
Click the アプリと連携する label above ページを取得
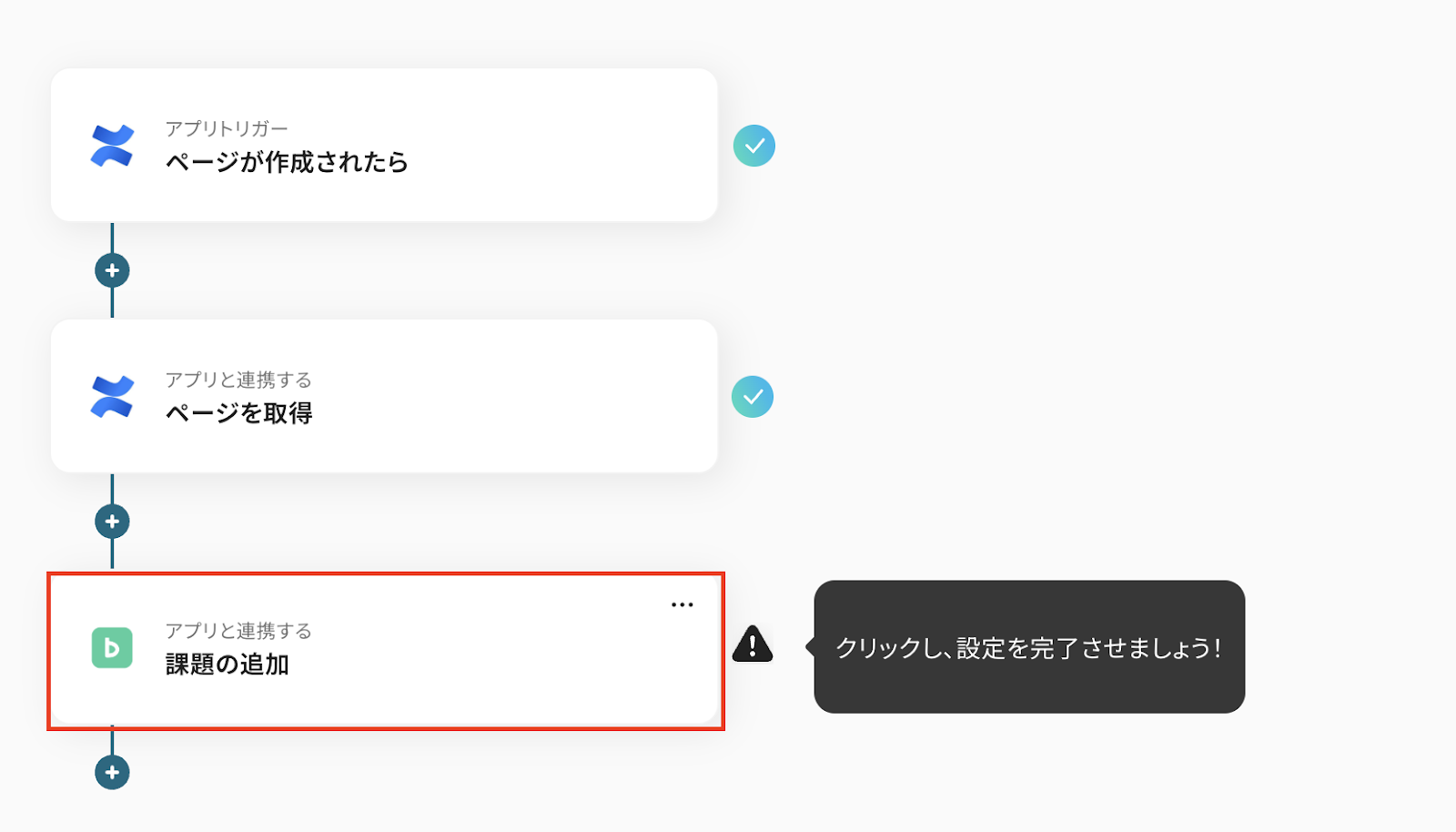(238, 380)
